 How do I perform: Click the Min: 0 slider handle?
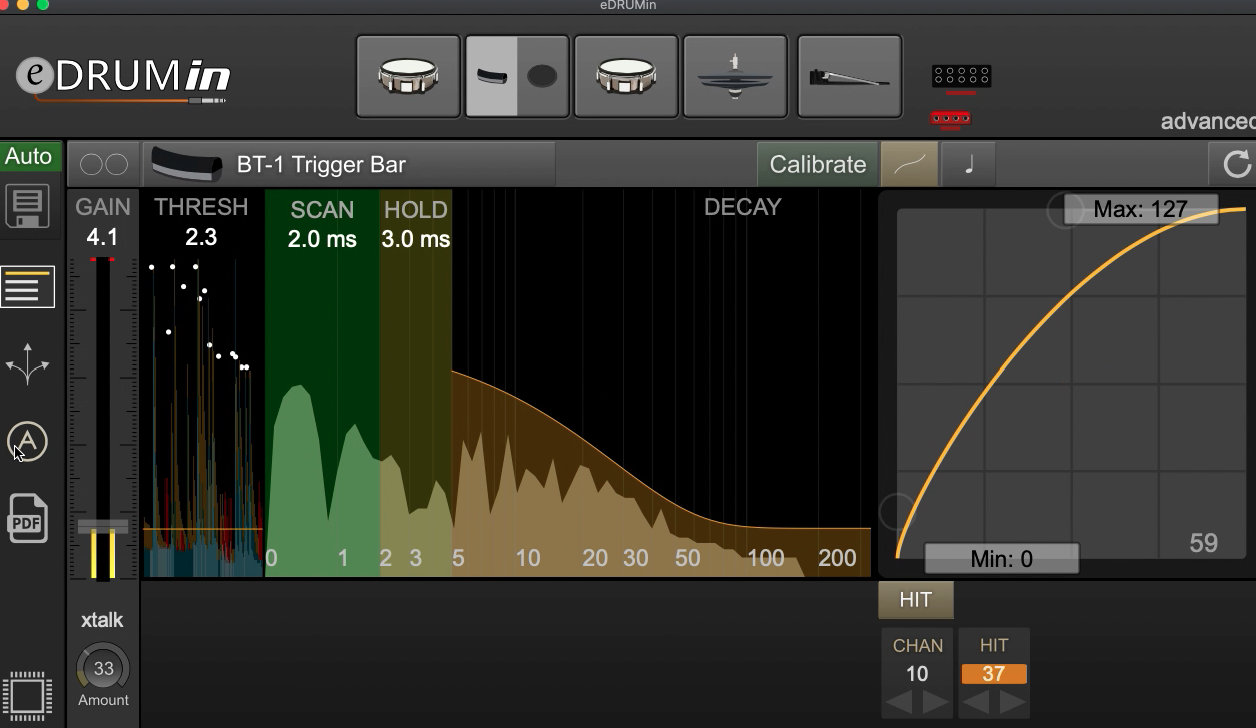click(x=1001, y=558)
